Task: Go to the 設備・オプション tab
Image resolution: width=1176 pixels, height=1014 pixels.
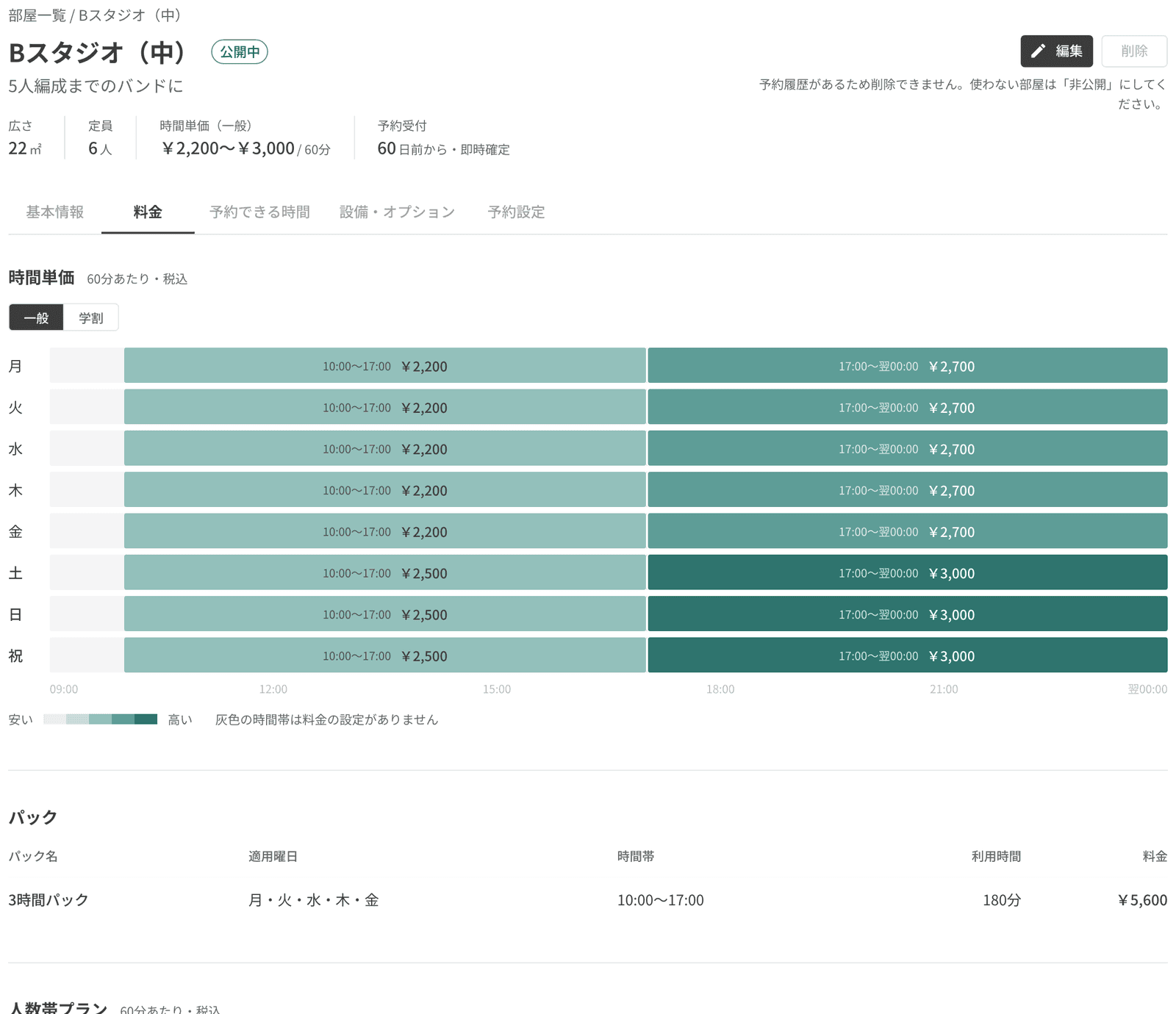Action: click(398, 212)
